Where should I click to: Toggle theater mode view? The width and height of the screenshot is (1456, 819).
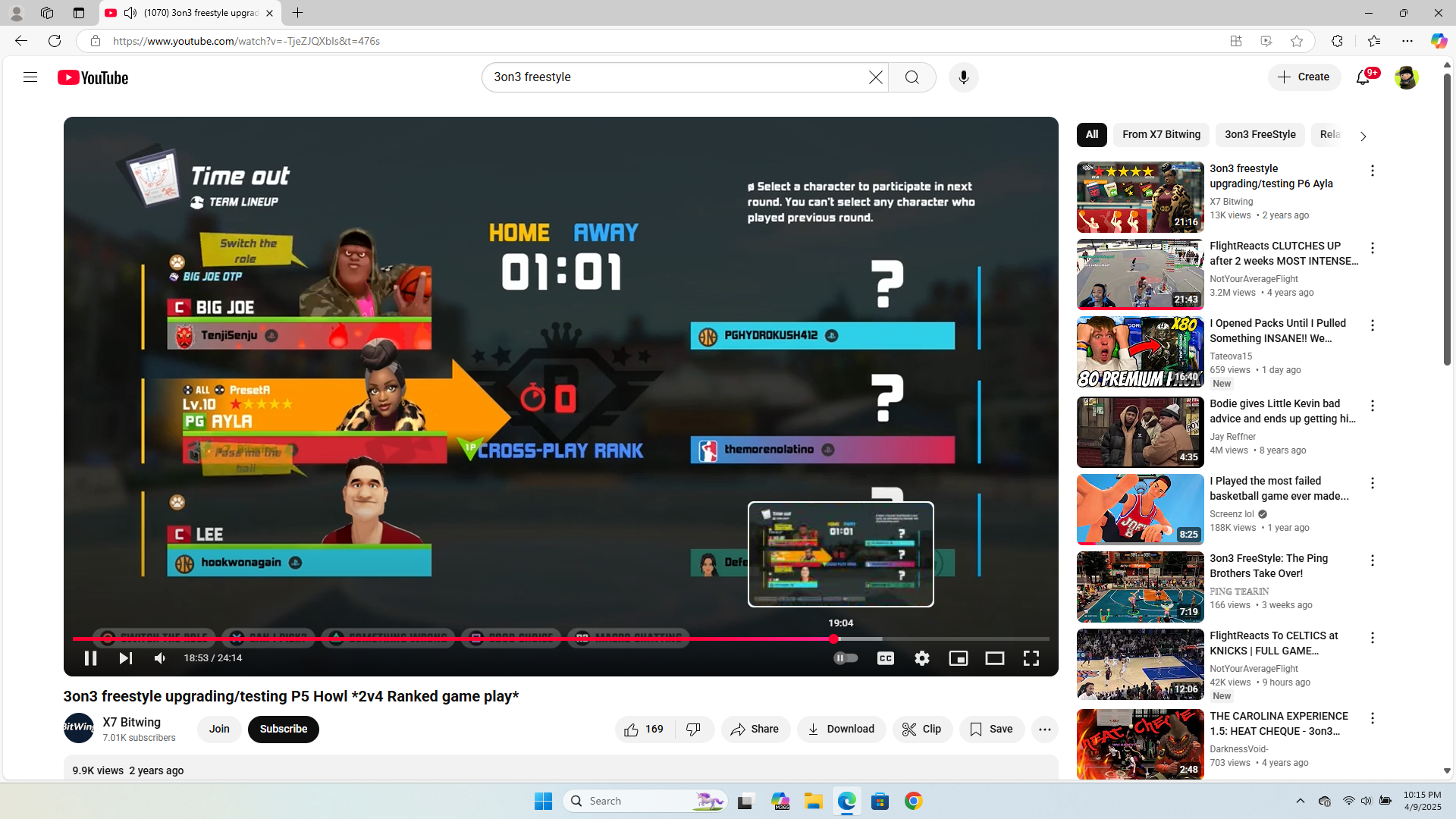click(994, 658)
